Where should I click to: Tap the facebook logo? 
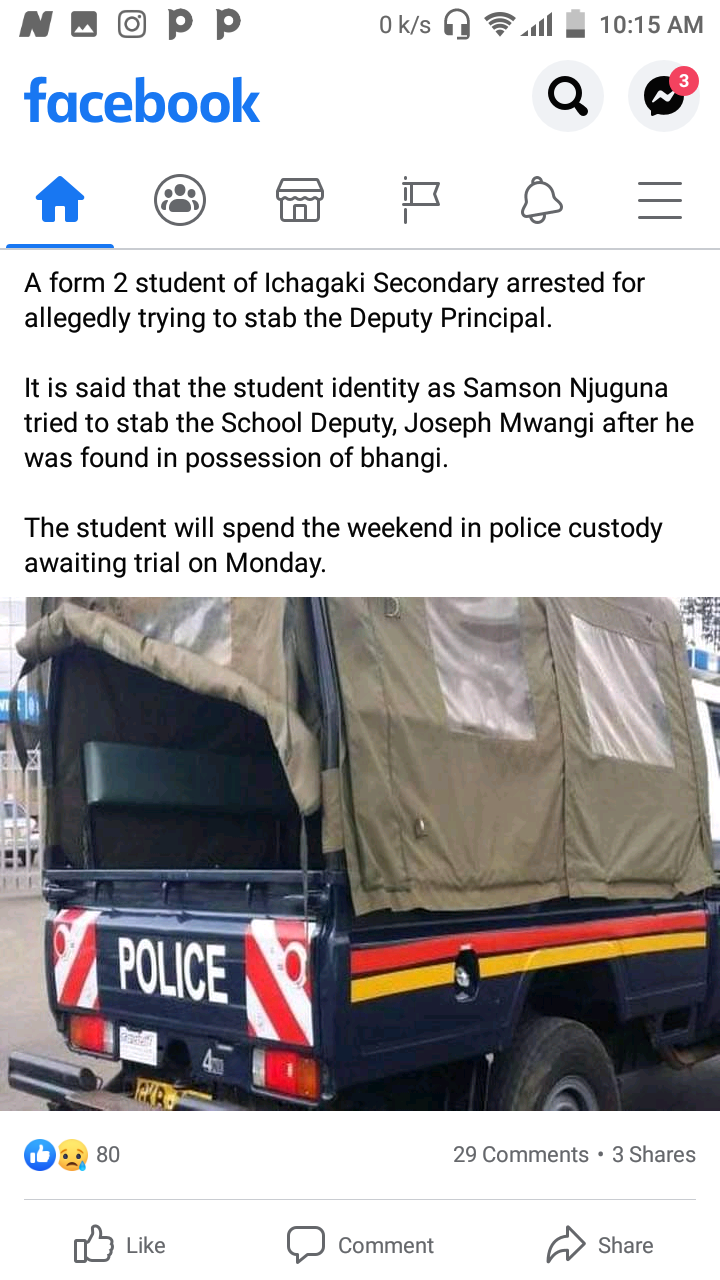coord(142,101)
